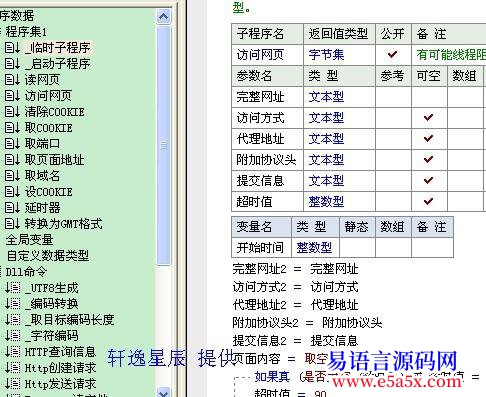The image size is (486, 397).
Task: Click the 如果真 statement in code
Action: click(x=272, y=377)
